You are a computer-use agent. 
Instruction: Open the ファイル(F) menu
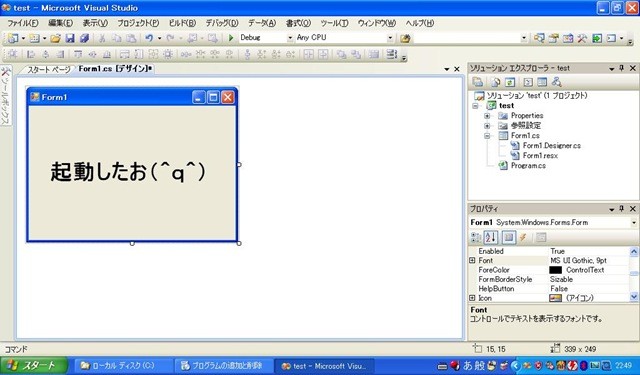coord(23,23)
